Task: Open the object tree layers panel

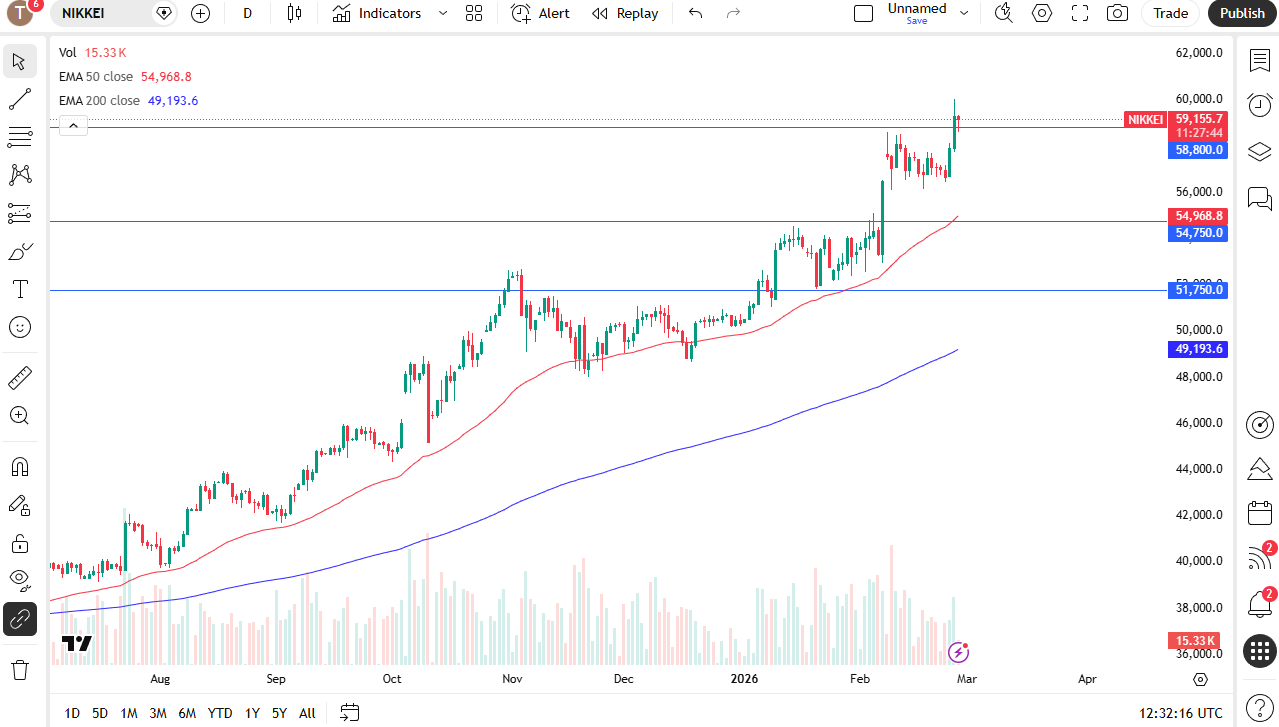Action: 1259,151
